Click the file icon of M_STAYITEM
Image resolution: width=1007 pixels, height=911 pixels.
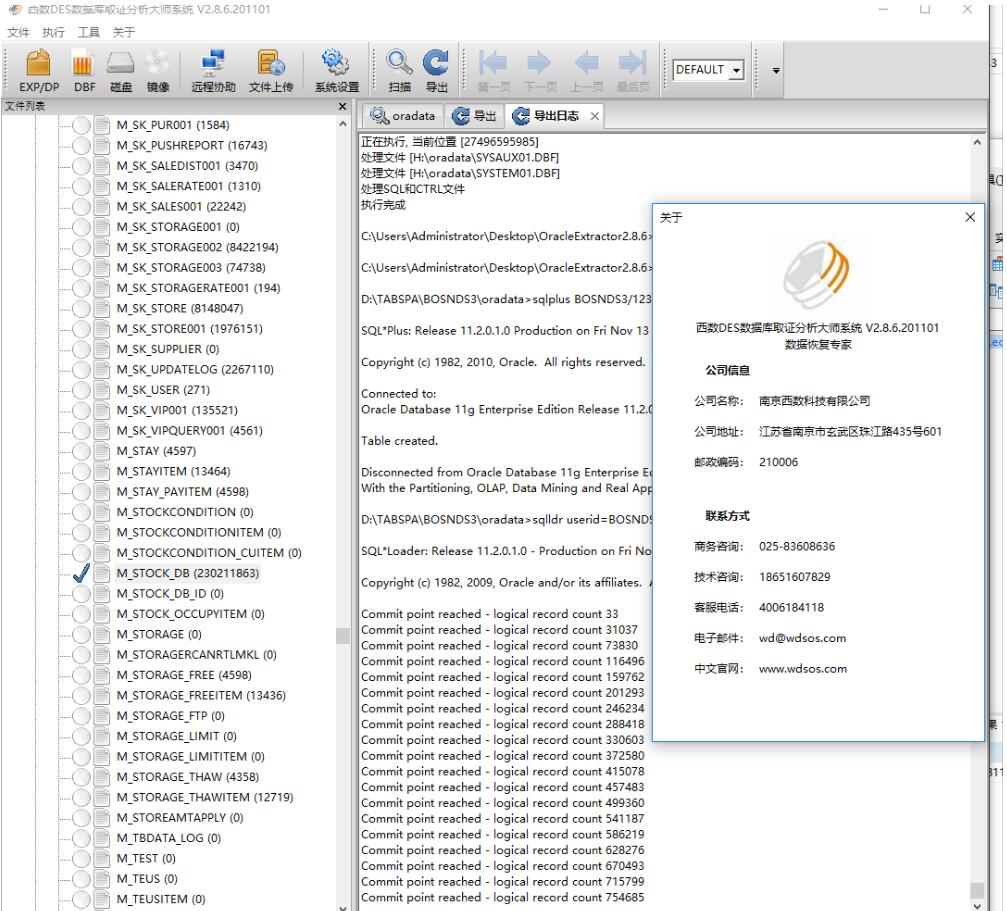click(101, 471)
